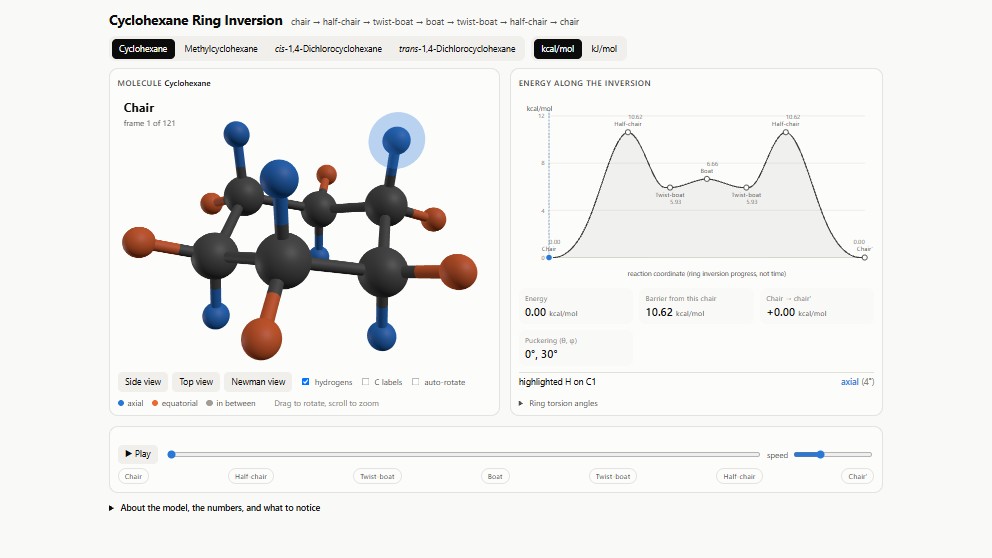Enable C labels checkbox
This screenshot has height=558, width=992.
click(366, 381)
